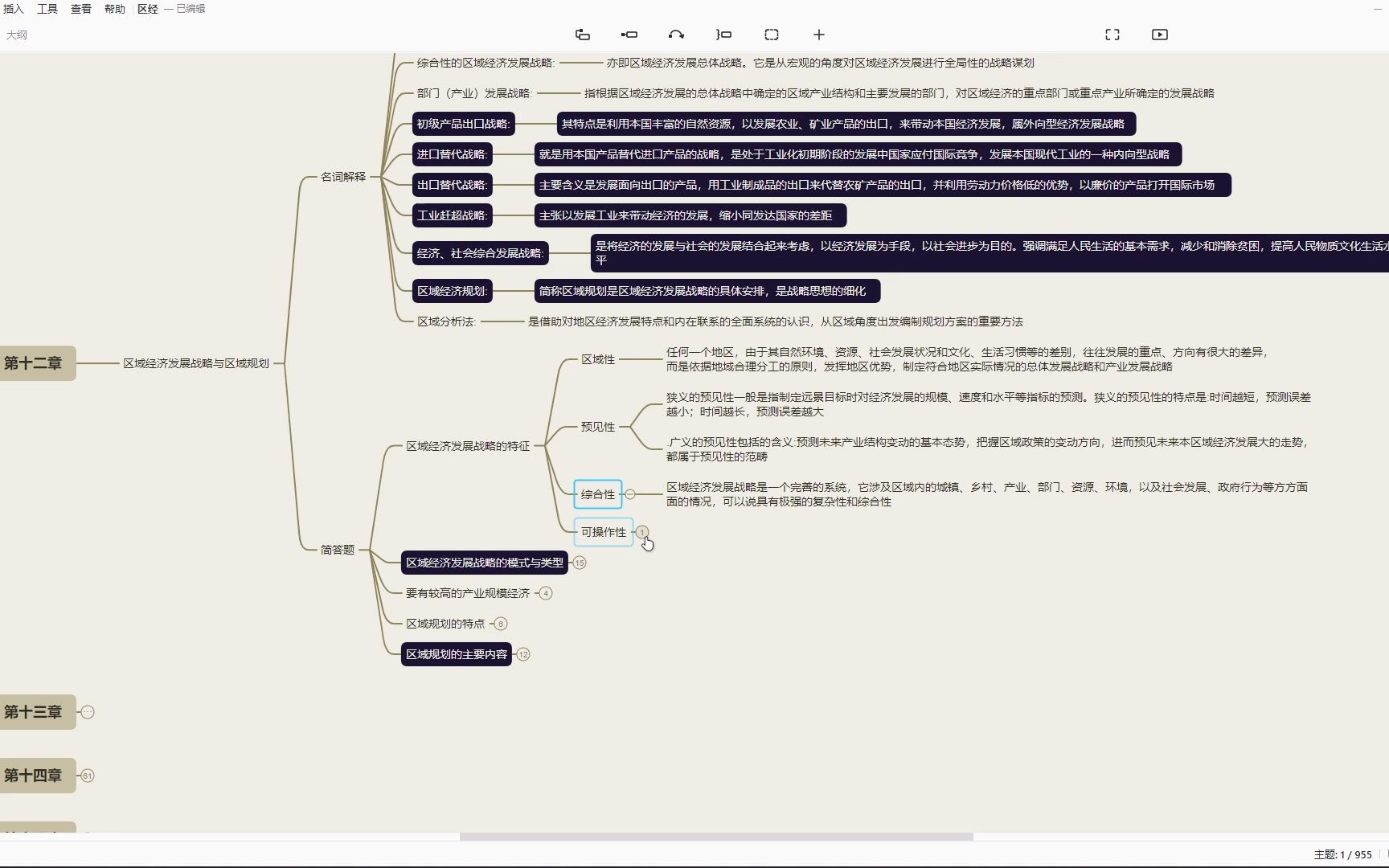Select the 第十三章 chapter topic
The image size is (1389, 868).
tap(36, 712)
